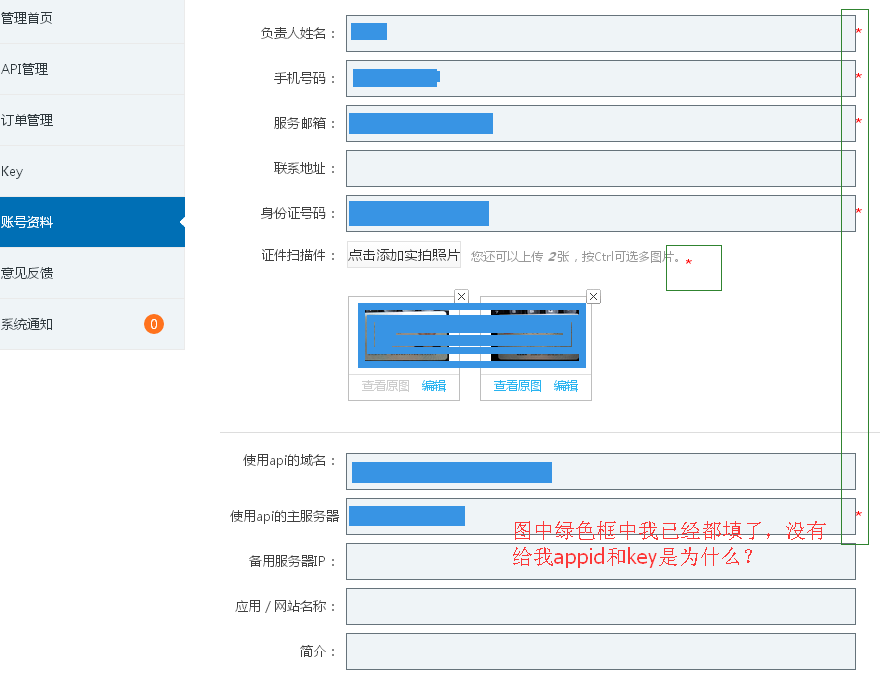Click 点击添加实拍照片 upload button
The width and height of the screenshot is (880, 675).
point(404,255)
